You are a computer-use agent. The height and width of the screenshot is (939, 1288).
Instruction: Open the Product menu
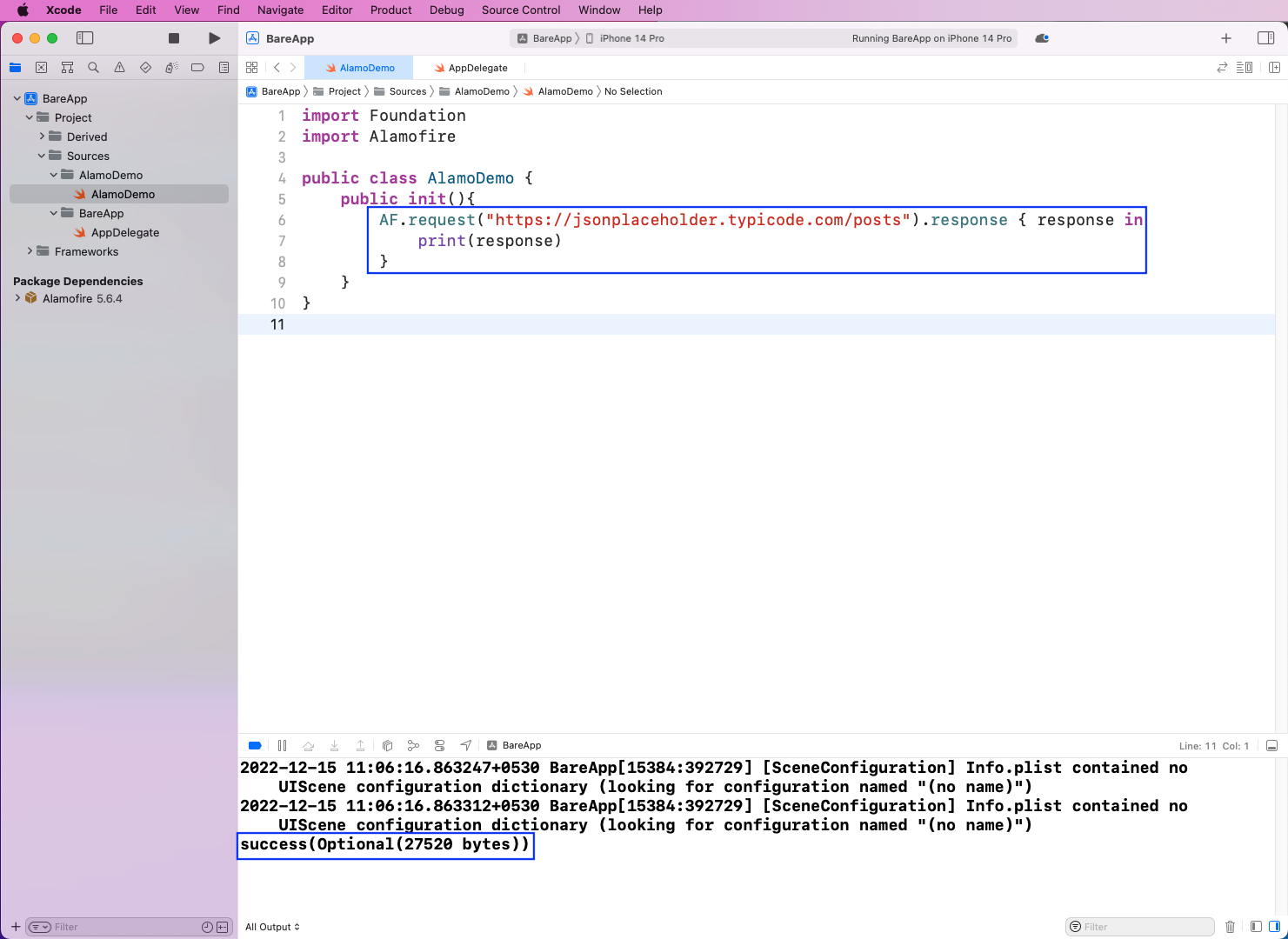[390, 10]
